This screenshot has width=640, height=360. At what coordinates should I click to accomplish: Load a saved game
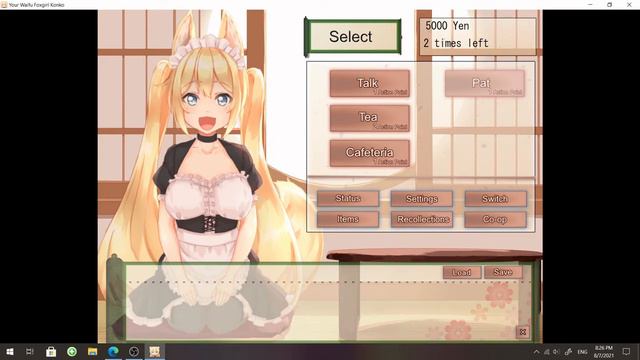(x=462, y=272)
